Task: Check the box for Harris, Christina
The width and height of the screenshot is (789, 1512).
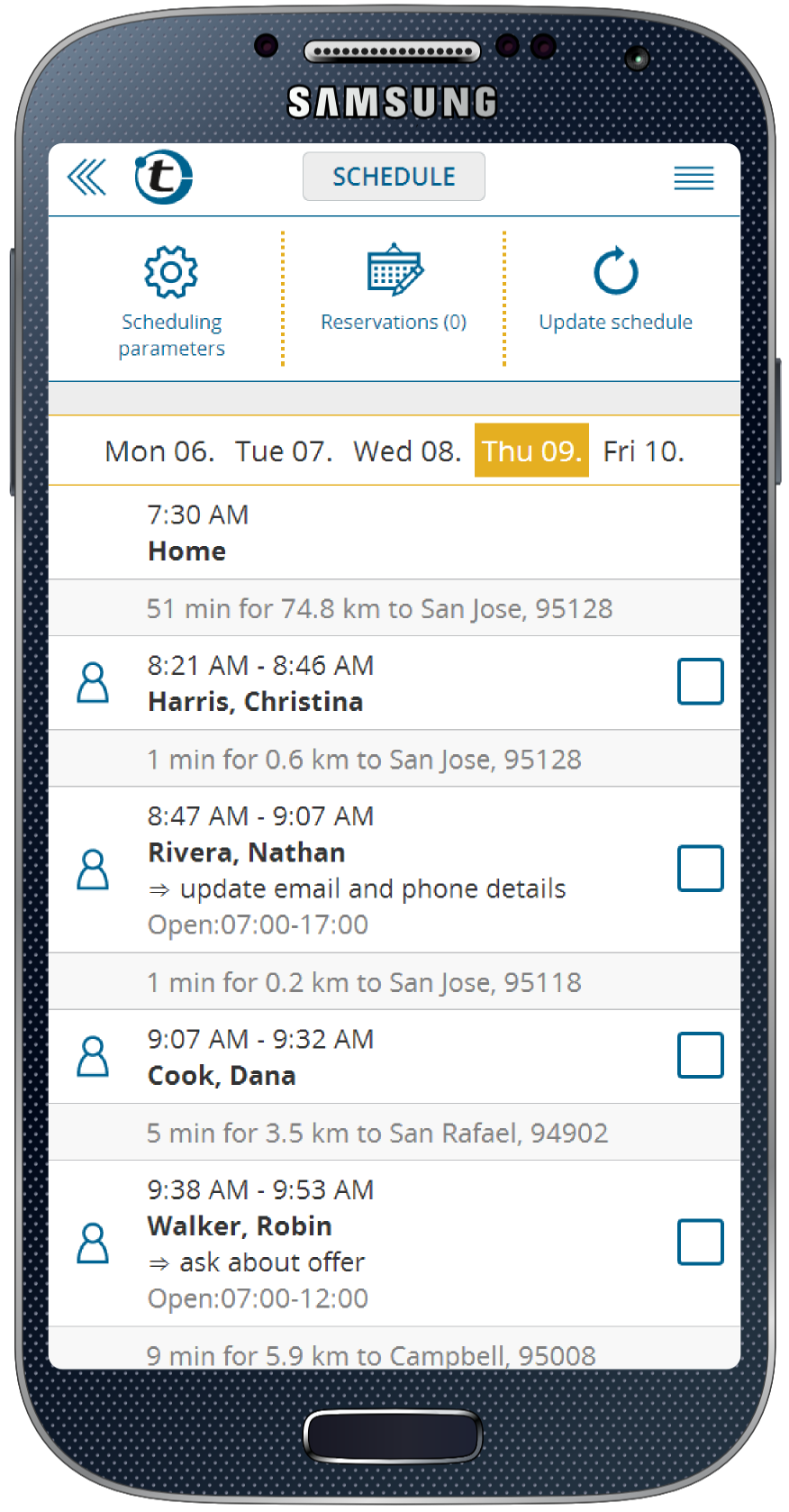Action: click(700, 681)
